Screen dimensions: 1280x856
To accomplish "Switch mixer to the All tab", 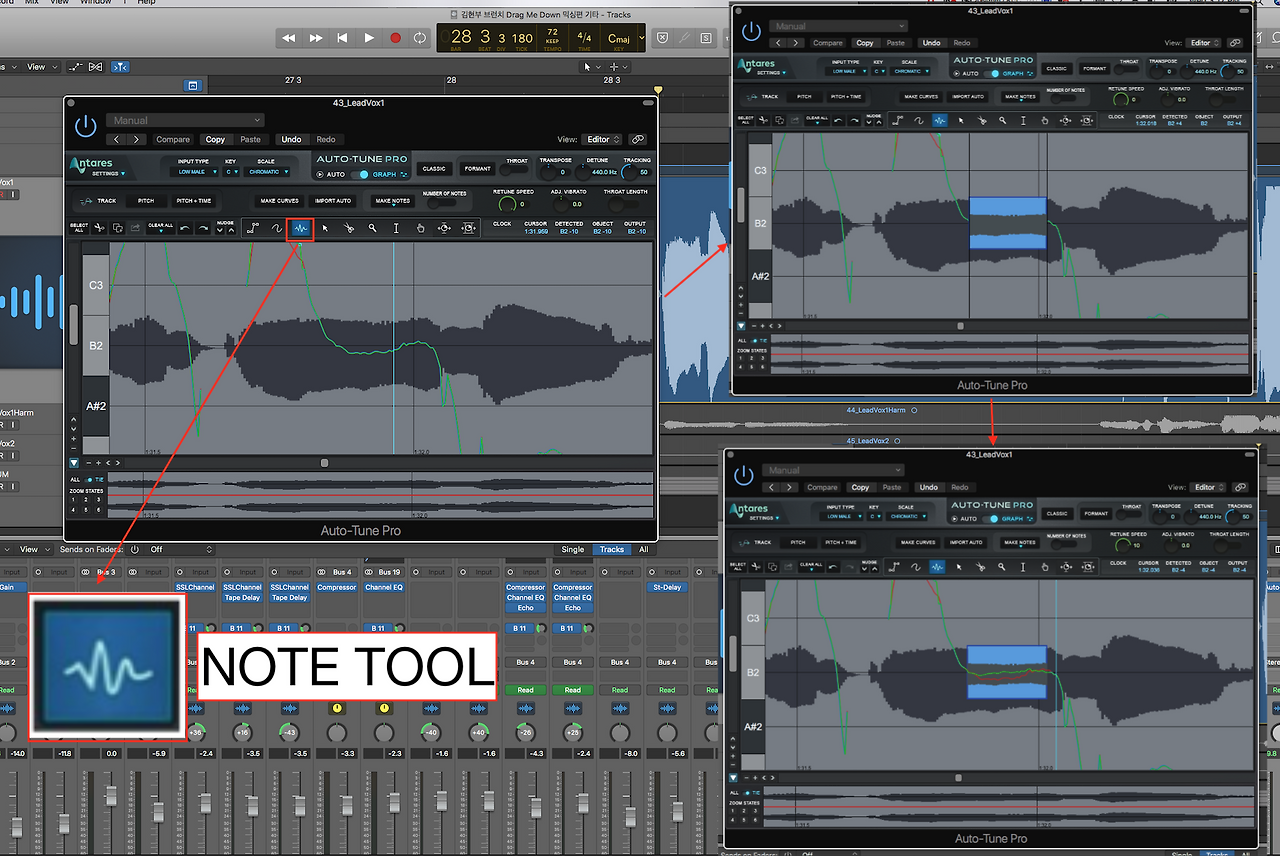I will click(x=643, y=549).
